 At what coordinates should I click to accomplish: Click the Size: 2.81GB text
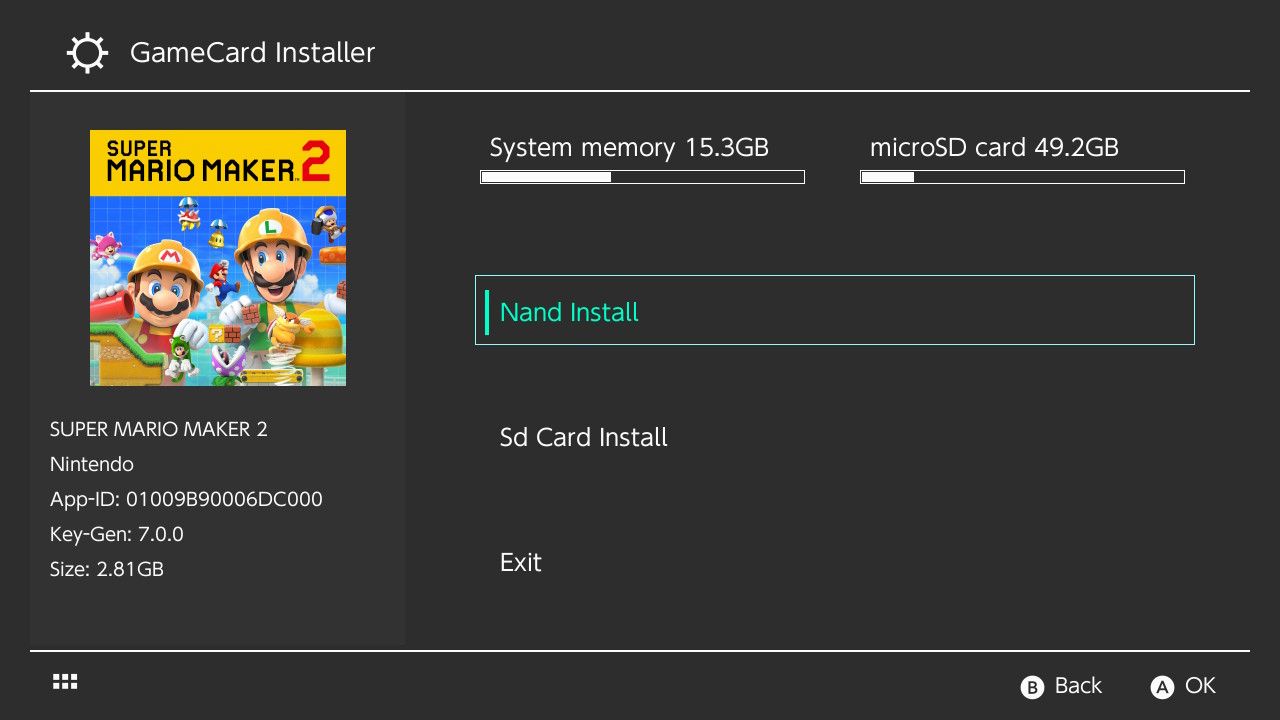coord(107,569)
